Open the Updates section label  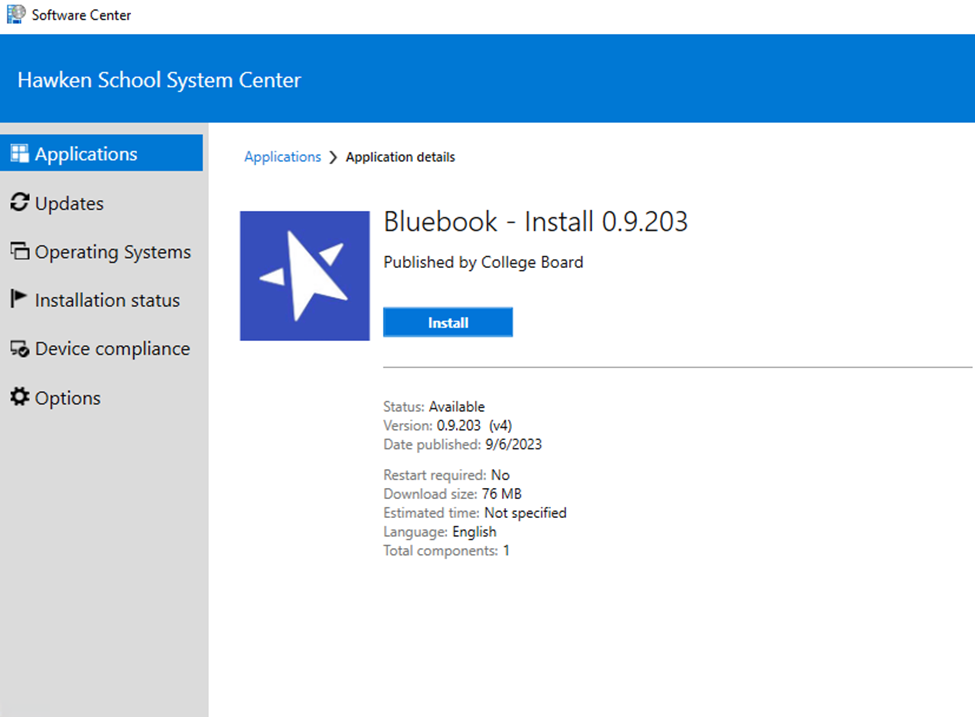coord(69,203)
